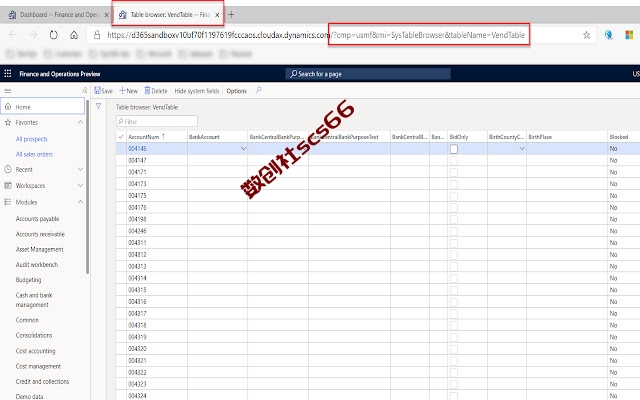Toggle BidOnly checkbox for account 004175
This screenshot has height=400, width=640.
click(454, 196)
